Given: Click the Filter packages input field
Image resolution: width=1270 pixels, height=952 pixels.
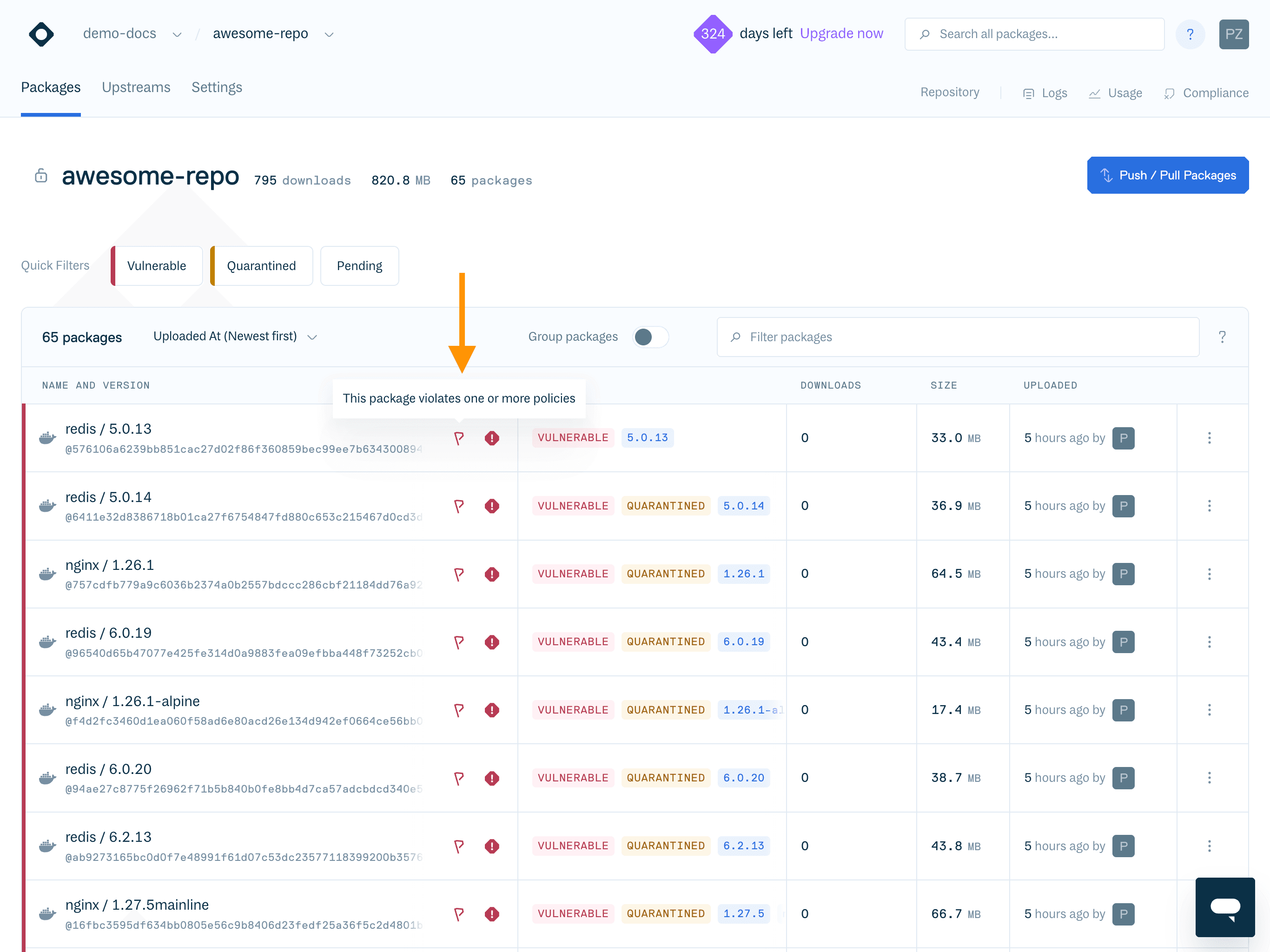Looking at the screenshot, I should point(958,337).
